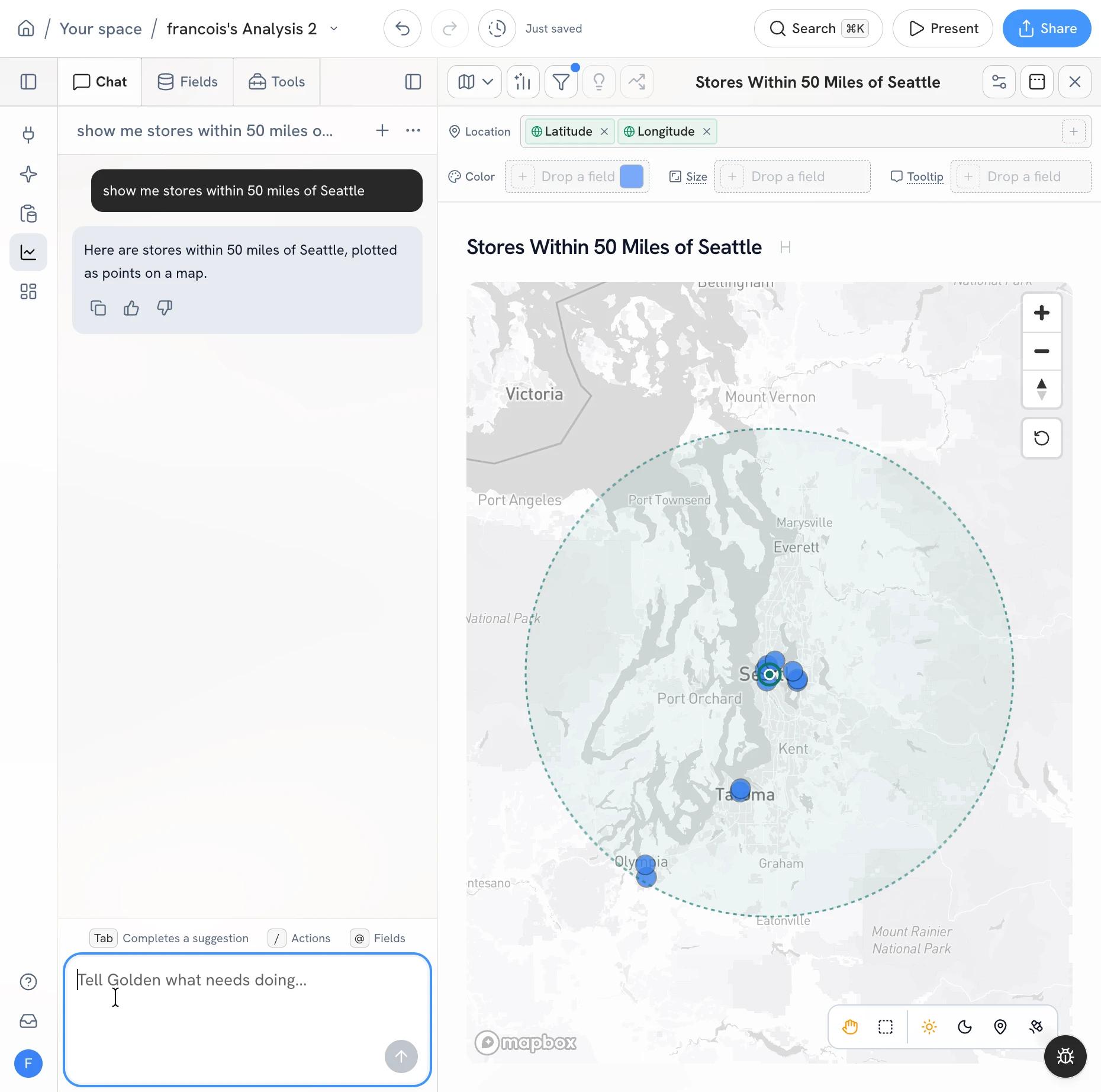Screen dimensions: 1101x1092
Task: Redo the last change
Action: tap(450, 28)
